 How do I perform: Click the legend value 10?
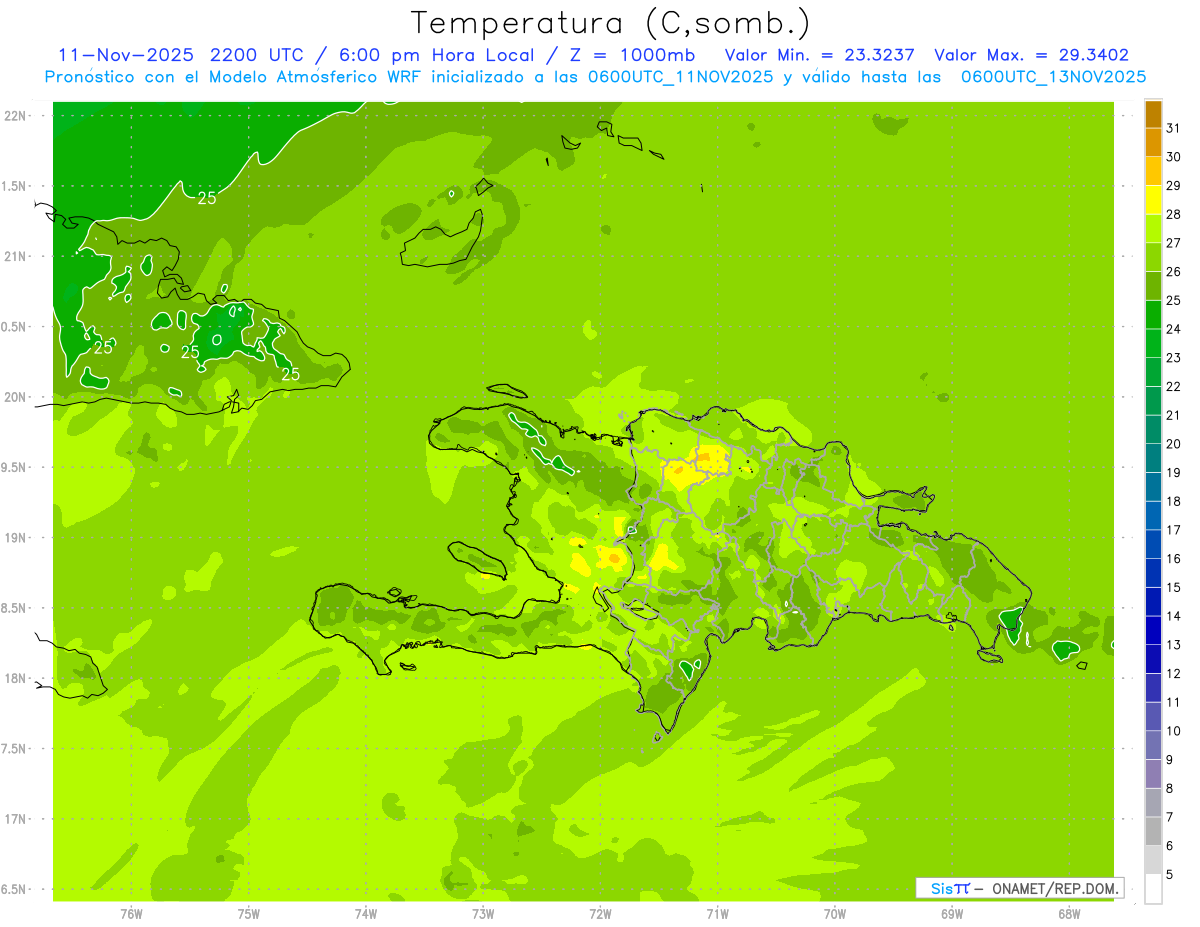pos(1174,731)
